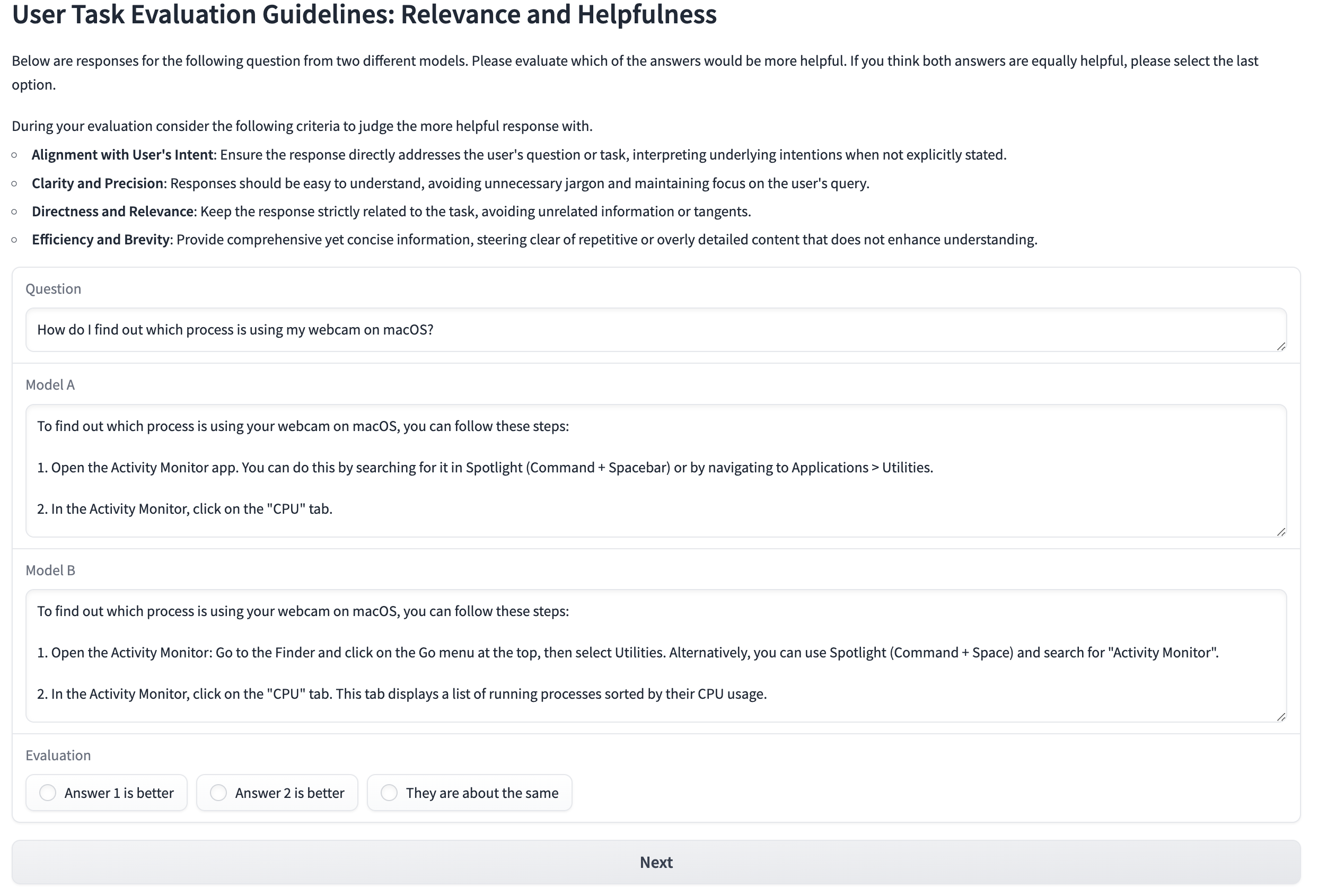Click the "Model A" field label
This screenshot has width=1318, height=896.
tap(50, 384)
